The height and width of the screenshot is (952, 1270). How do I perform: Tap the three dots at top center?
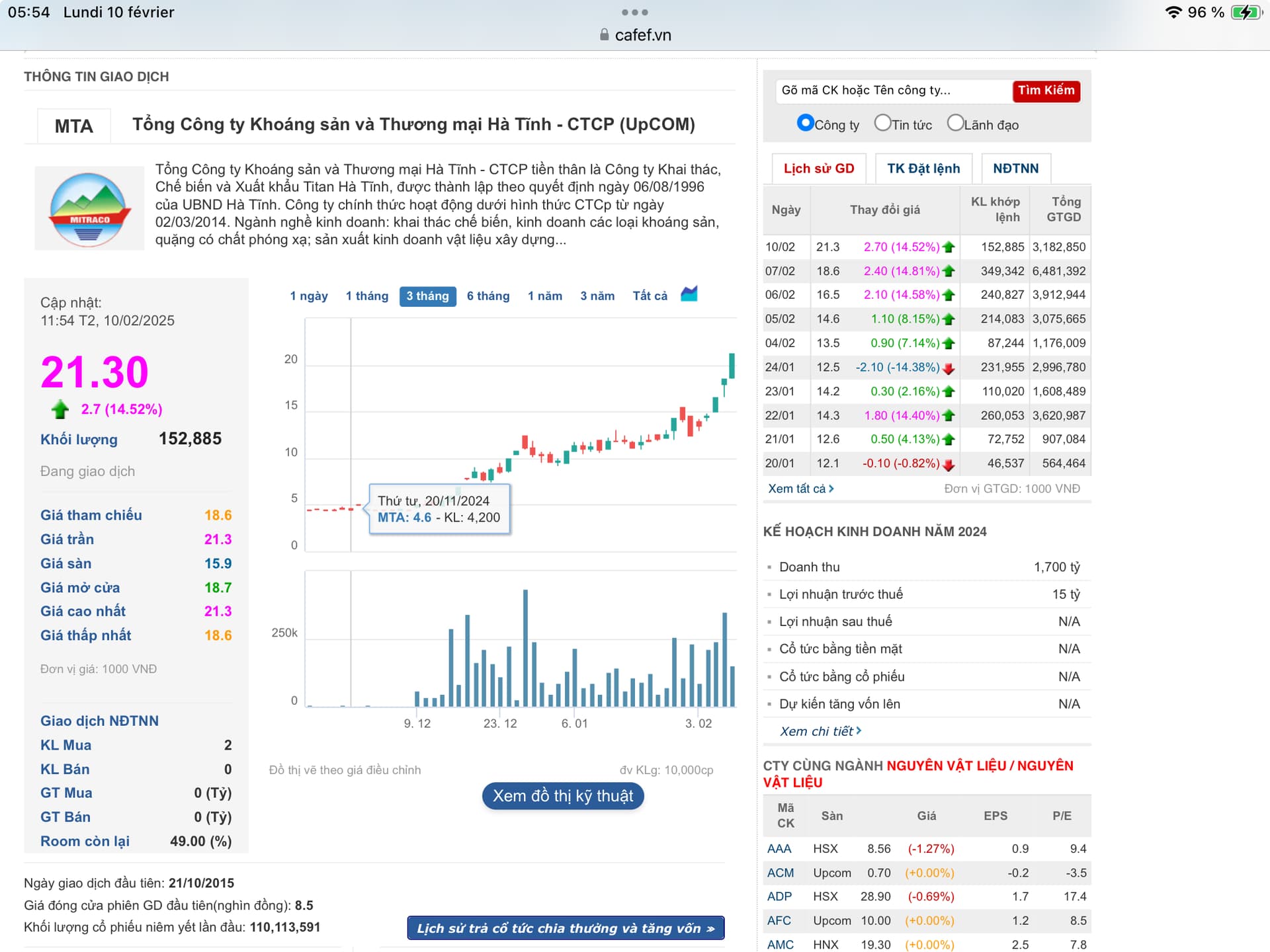(634, 13)
